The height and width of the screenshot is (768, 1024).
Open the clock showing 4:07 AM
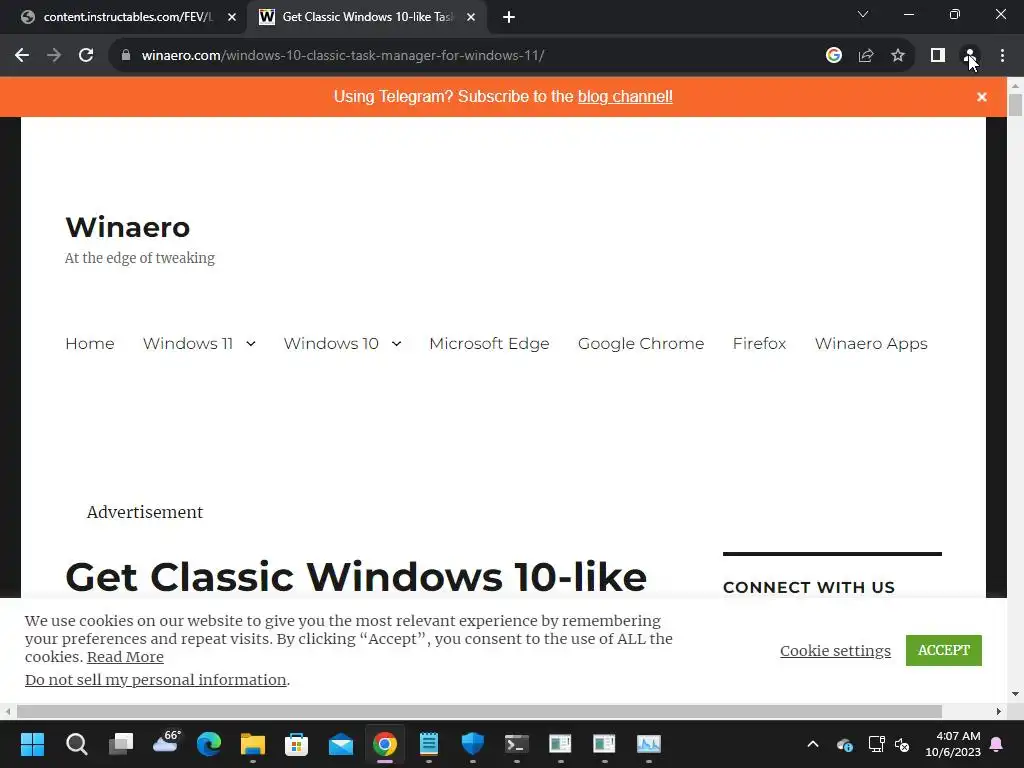click(x=953, y=744)
